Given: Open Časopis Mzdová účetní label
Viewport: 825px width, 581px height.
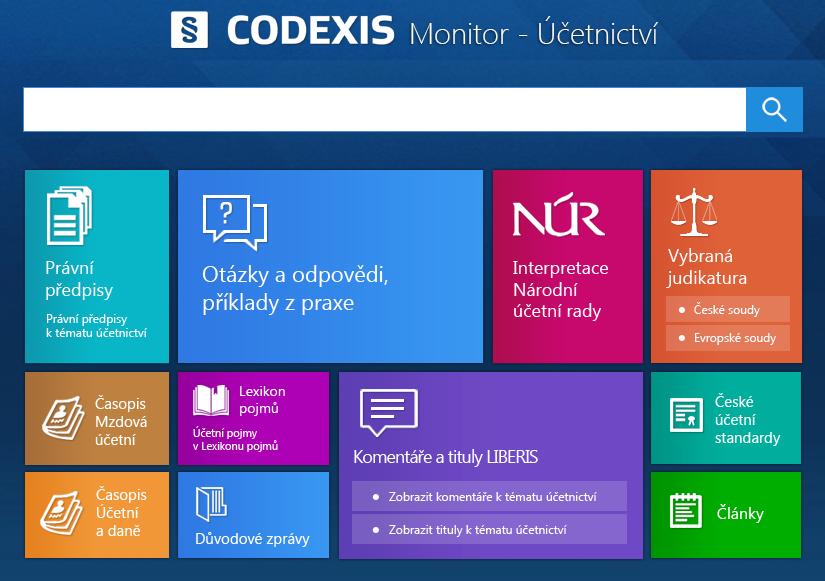Looking at the screenshot, I should (x=121, y=422).
